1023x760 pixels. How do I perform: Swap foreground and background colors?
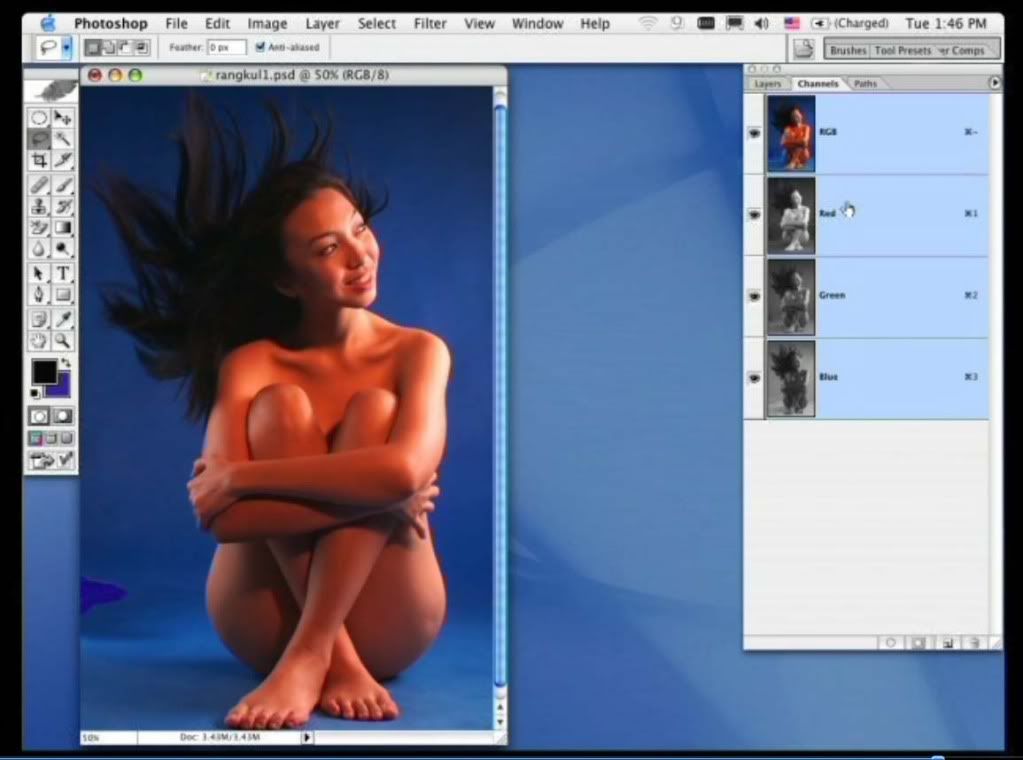click(x=65, y=363)
